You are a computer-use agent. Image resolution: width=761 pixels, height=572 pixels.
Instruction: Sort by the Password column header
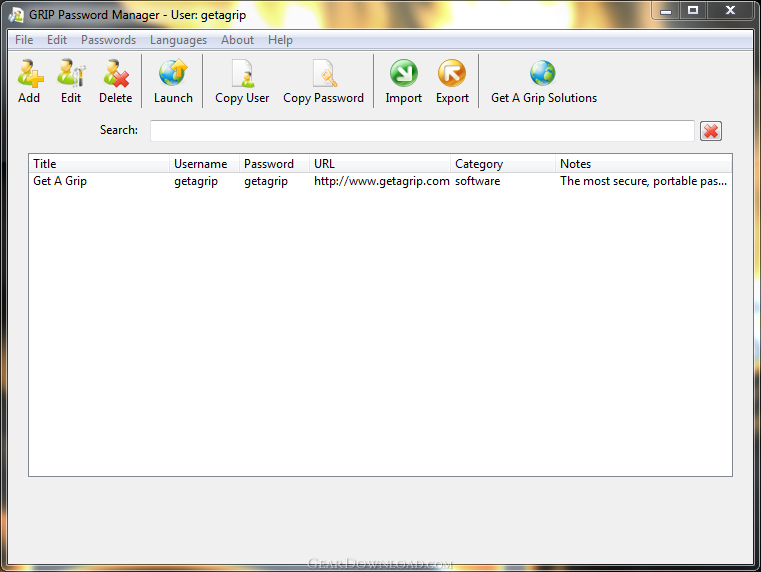[x=274, y=163]
